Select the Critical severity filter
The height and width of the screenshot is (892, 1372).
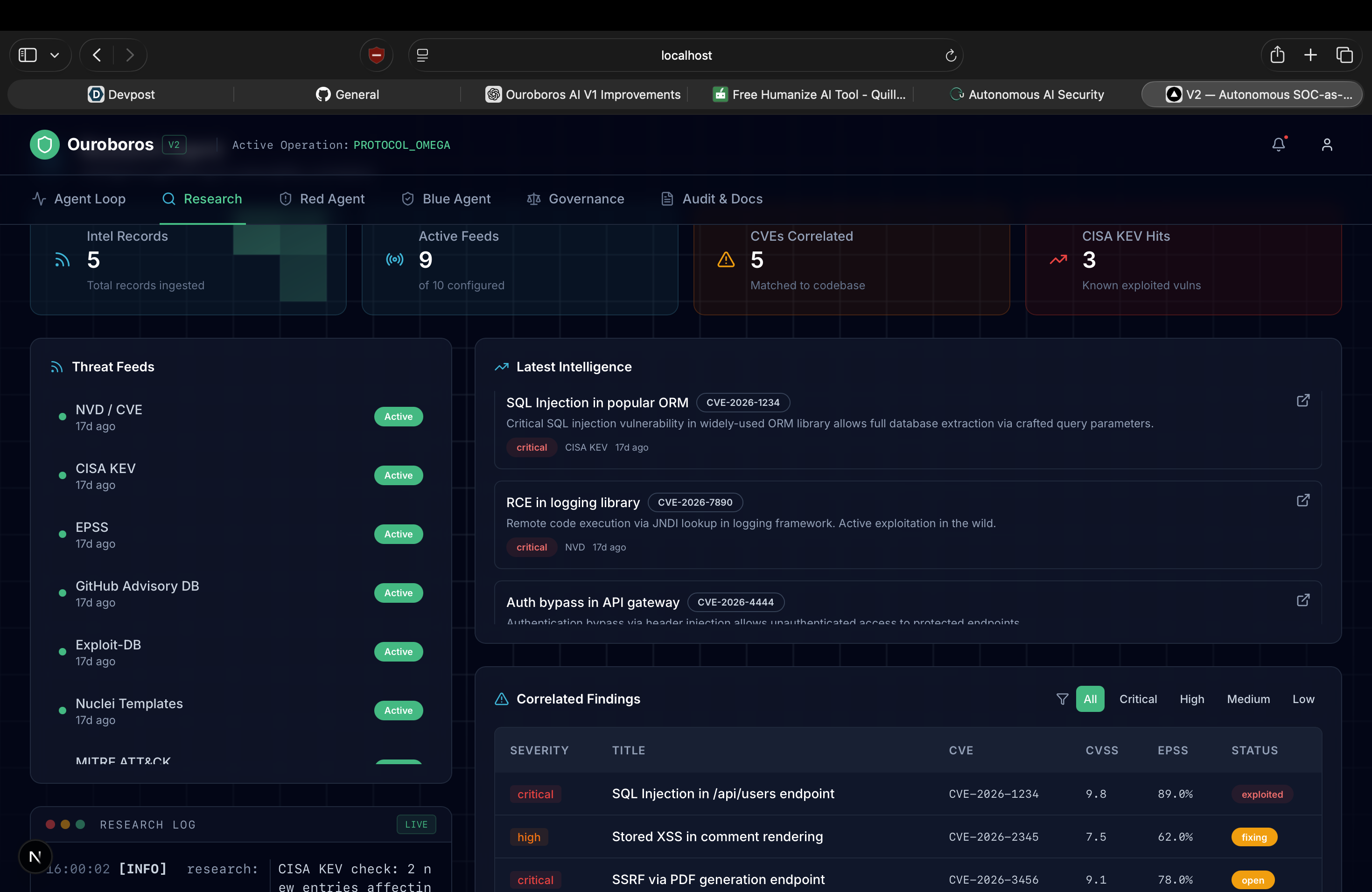1137,699
